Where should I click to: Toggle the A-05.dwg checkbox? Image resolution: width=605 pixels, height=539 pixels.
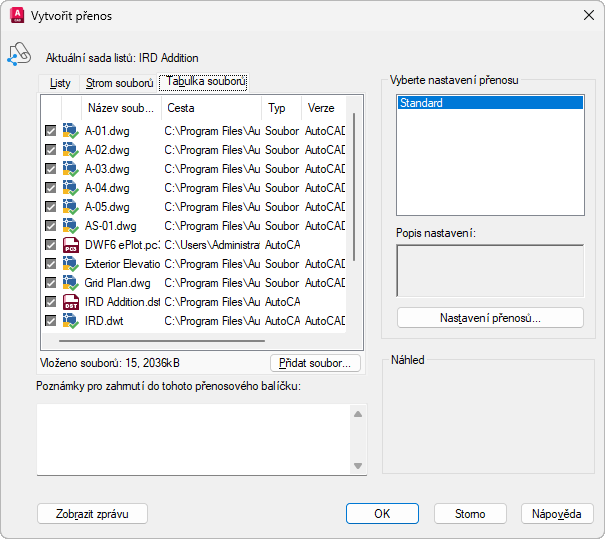(x=50, y=207)
